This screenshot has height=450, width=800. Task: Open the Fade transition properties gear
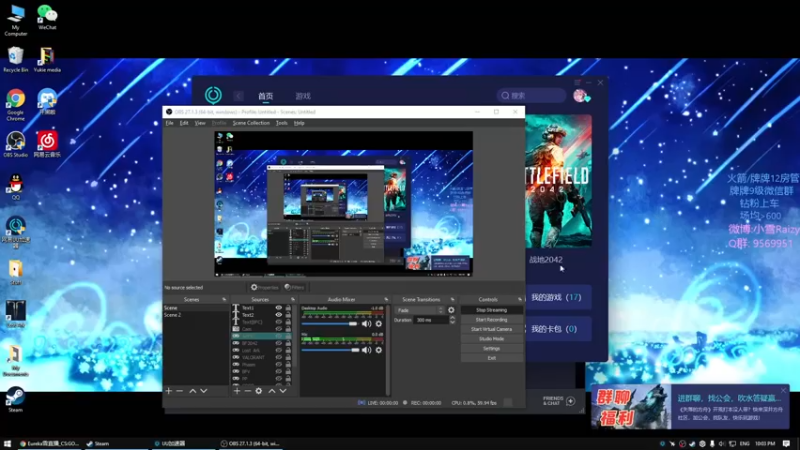coord(451,310)
